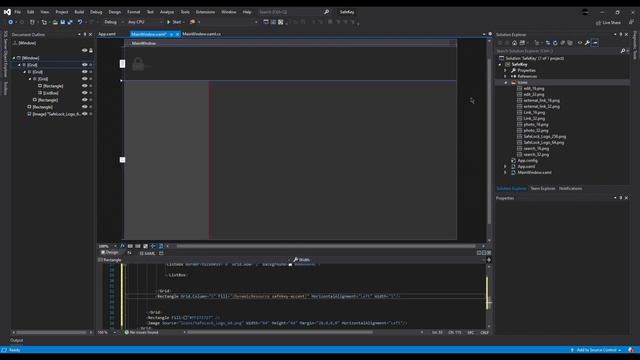Viewport: 640px width, 360px height.
Task: Click Refresh icon in Solution Explorer toolbar
Action: (x=555, y=43)
